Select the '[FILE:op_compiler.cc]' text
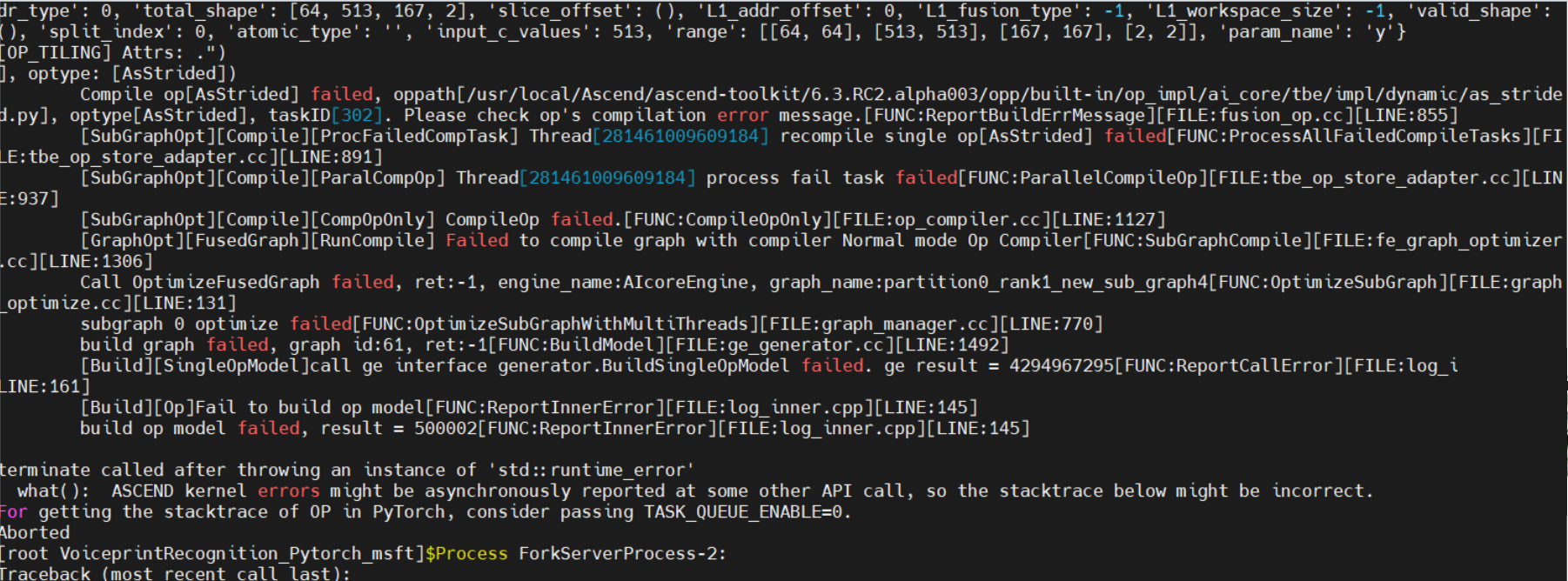 coord(942,220)
